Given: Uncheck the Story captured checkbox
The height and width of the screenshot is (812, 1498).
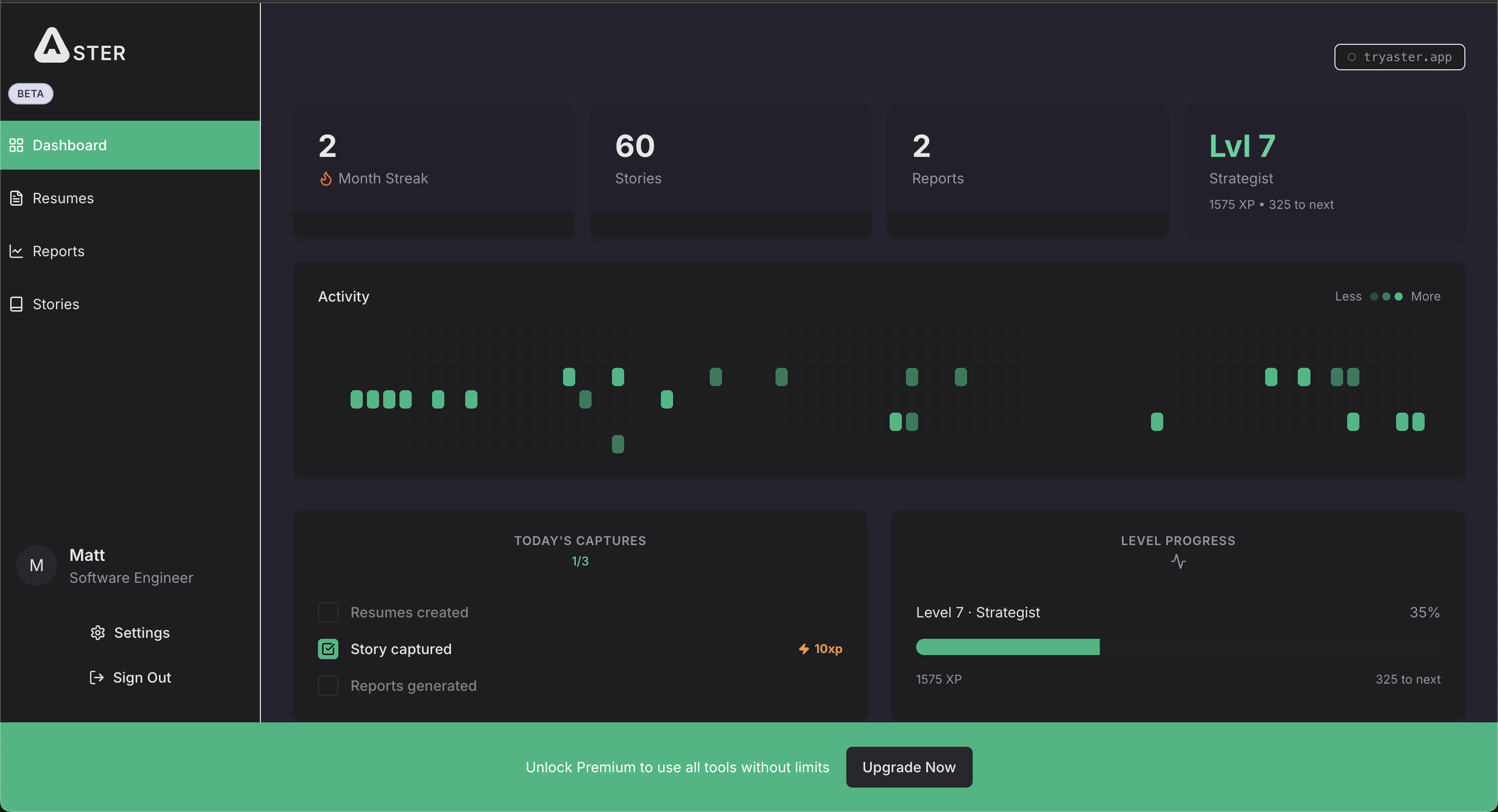Looking at the screenshot, I should click(328, 648).
